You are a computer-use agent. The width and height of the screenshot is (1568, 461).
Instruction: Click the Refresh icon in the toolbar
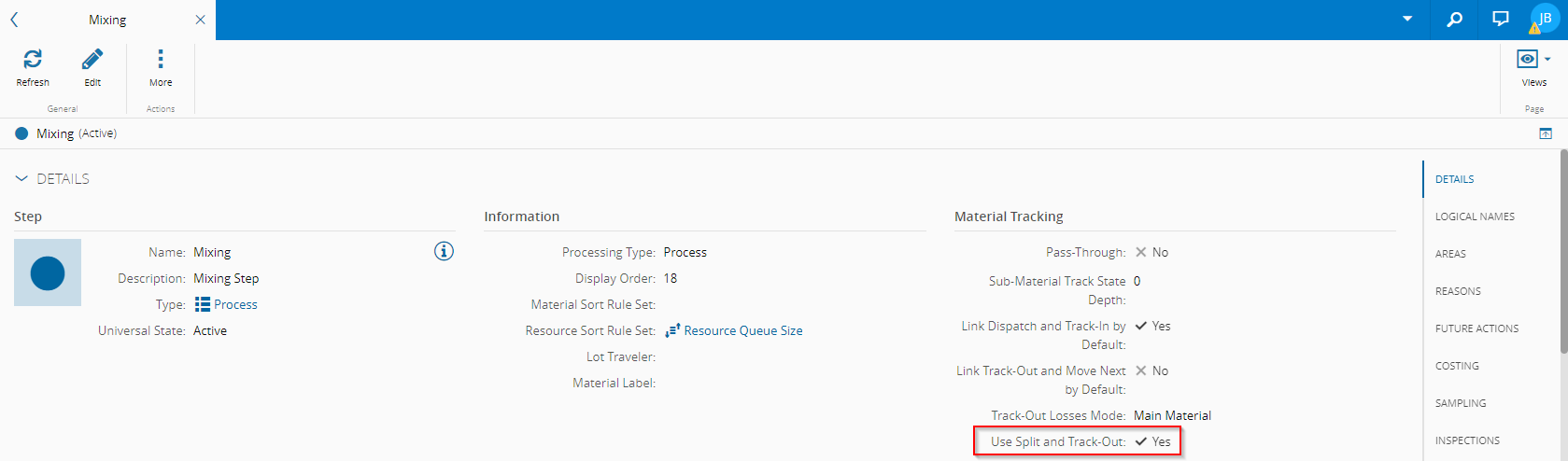point(33,60)
